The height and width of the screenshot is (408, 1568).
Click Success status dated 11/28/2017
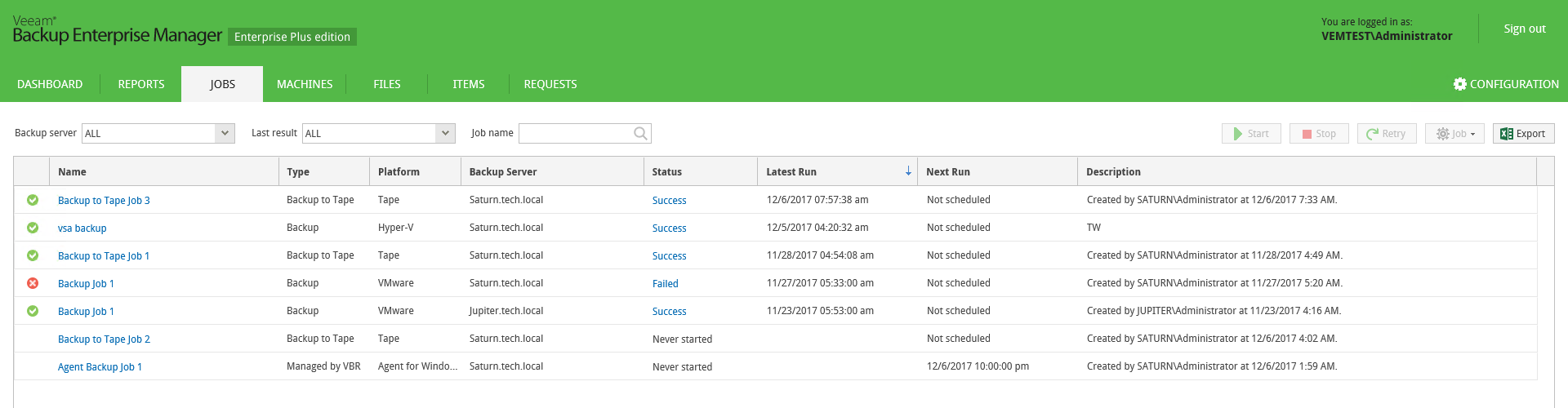669,256
